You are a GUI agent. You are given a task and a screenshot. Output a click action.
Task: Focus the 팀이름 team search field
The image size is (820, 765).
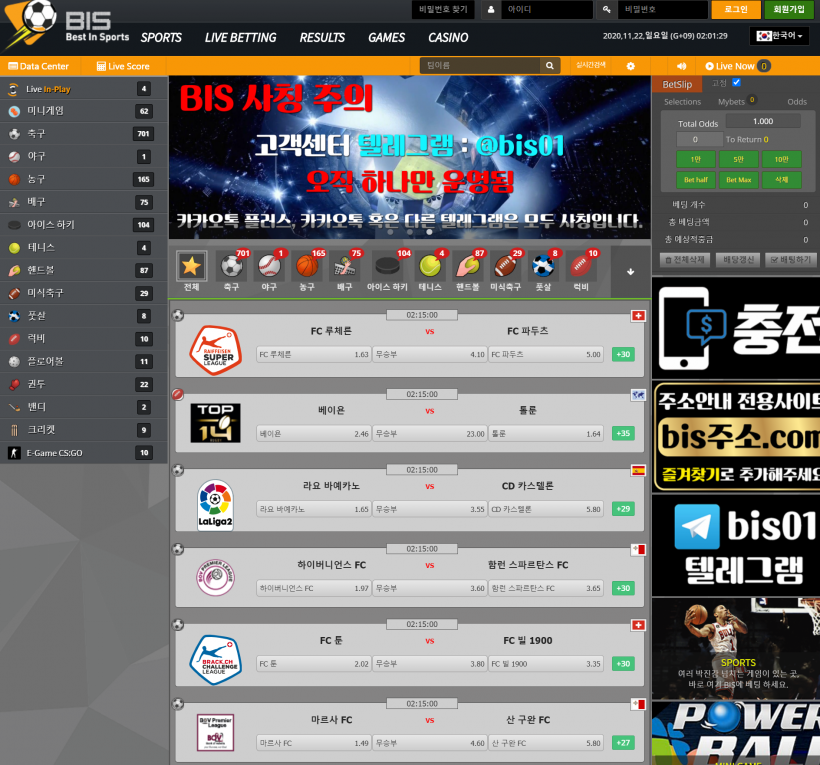click(480, 66)
